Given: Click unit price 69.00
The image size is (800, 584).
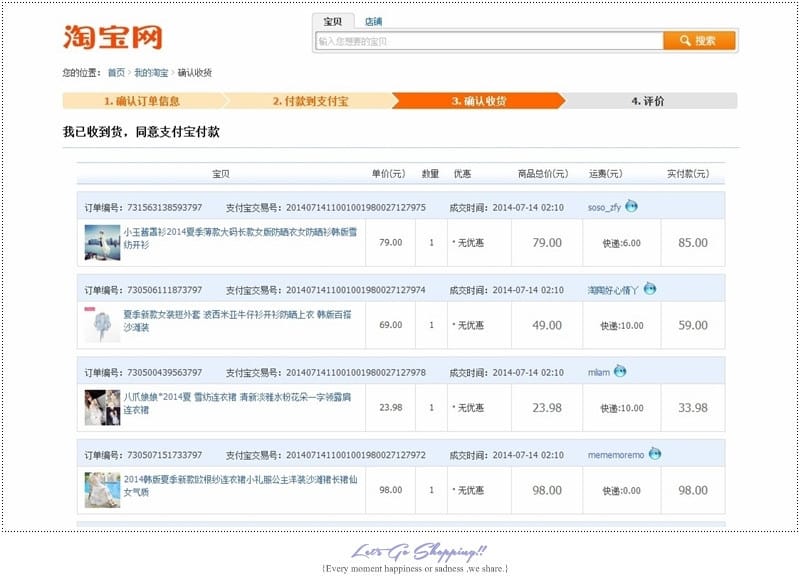Looking at the screenshot, I should point(390,325).
